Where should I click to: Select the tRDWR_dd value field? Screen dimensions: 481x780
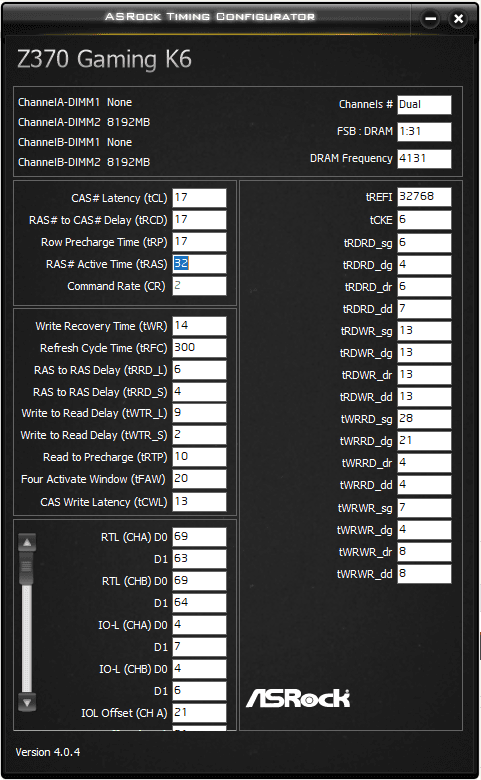424,396
